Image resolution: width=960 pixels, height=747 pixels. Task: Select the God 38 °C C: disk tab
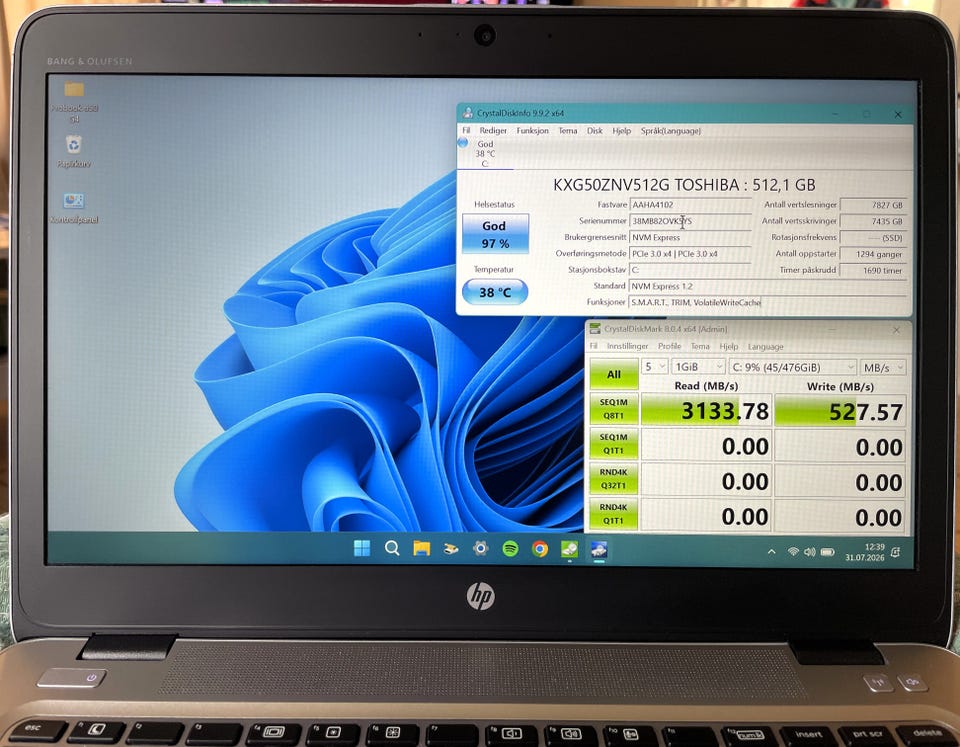pyautogui.click(x=485, y=153)
